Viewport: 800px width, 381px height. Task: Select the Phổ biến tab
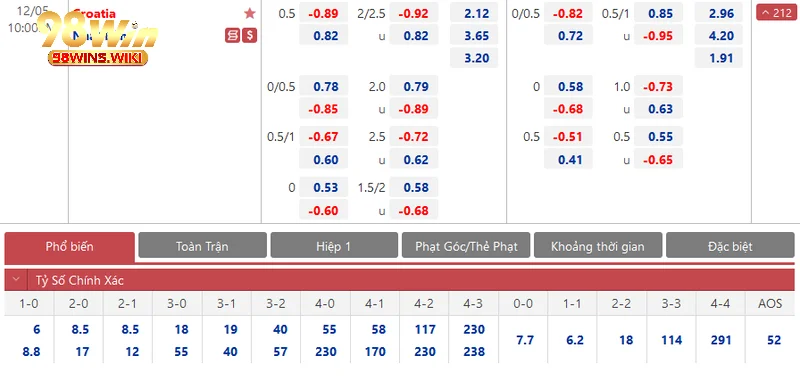coord(69,247)
